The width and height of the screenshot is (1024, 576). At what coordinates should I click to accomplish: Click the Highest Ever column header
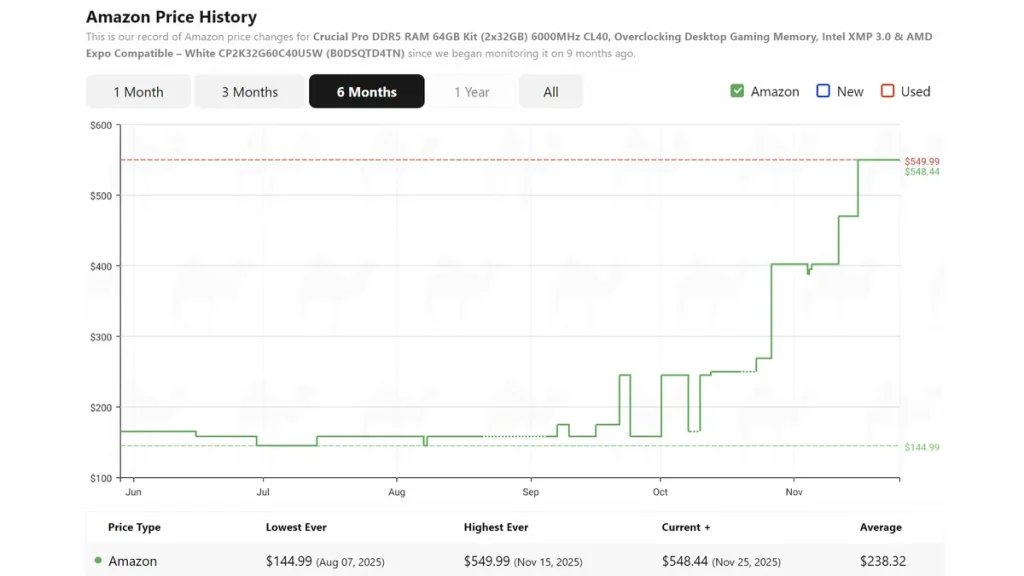click(496, 527)
